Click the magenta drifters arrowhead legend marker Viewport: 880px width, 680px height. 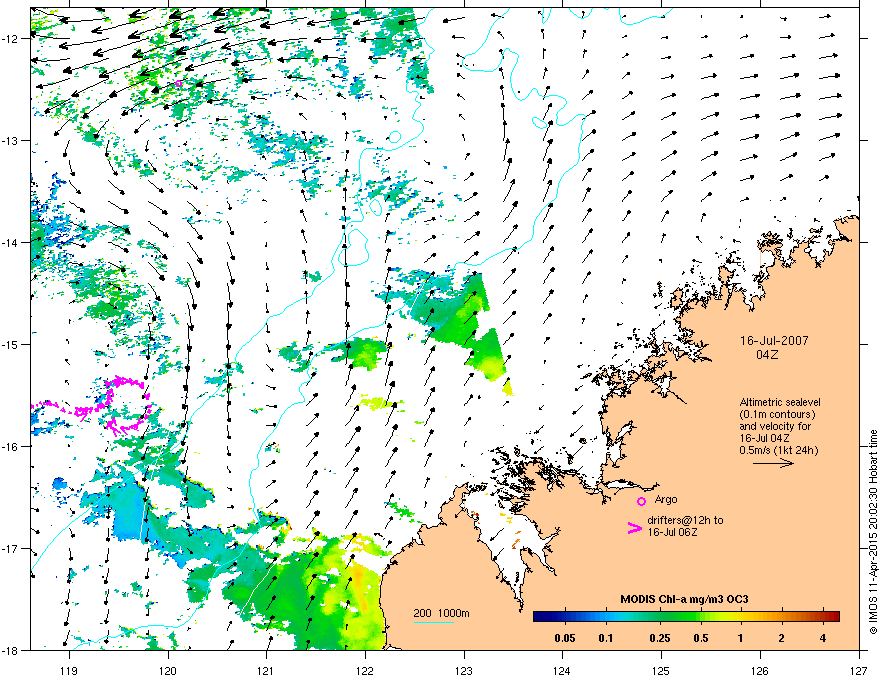[x=635, y=528]
